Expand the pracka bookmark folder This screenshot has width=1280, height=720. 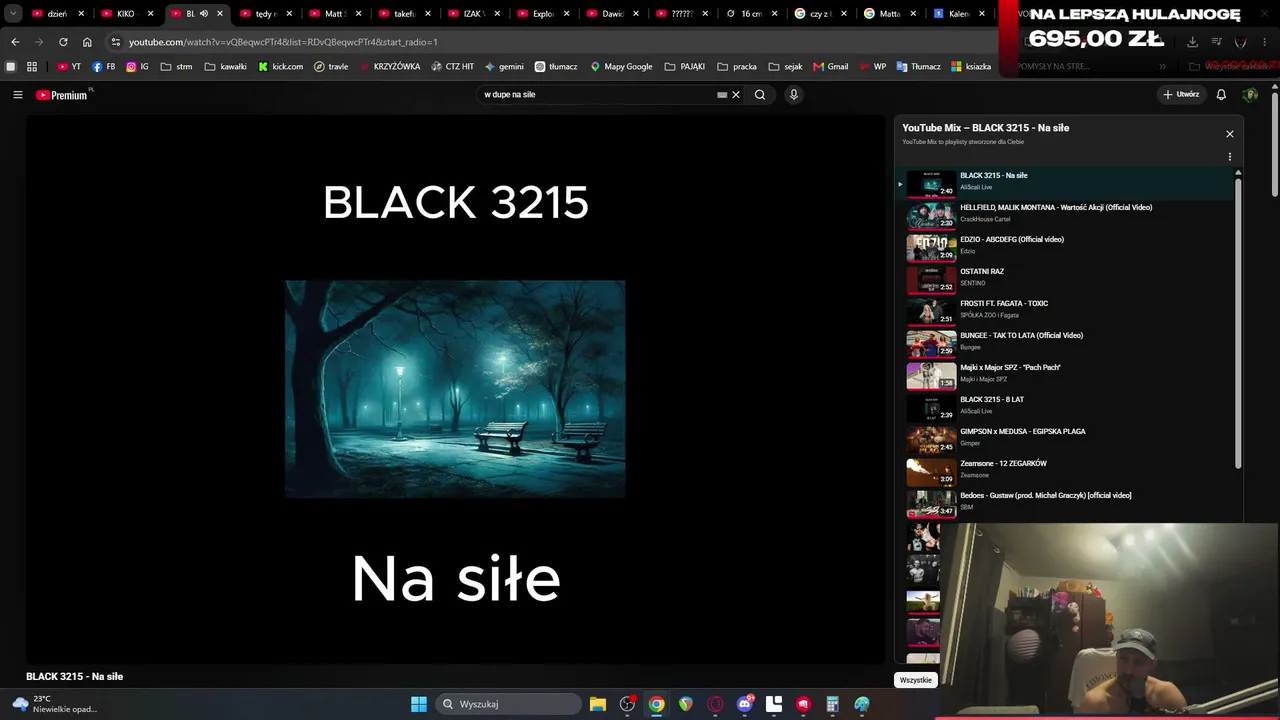tap(737, 67)
